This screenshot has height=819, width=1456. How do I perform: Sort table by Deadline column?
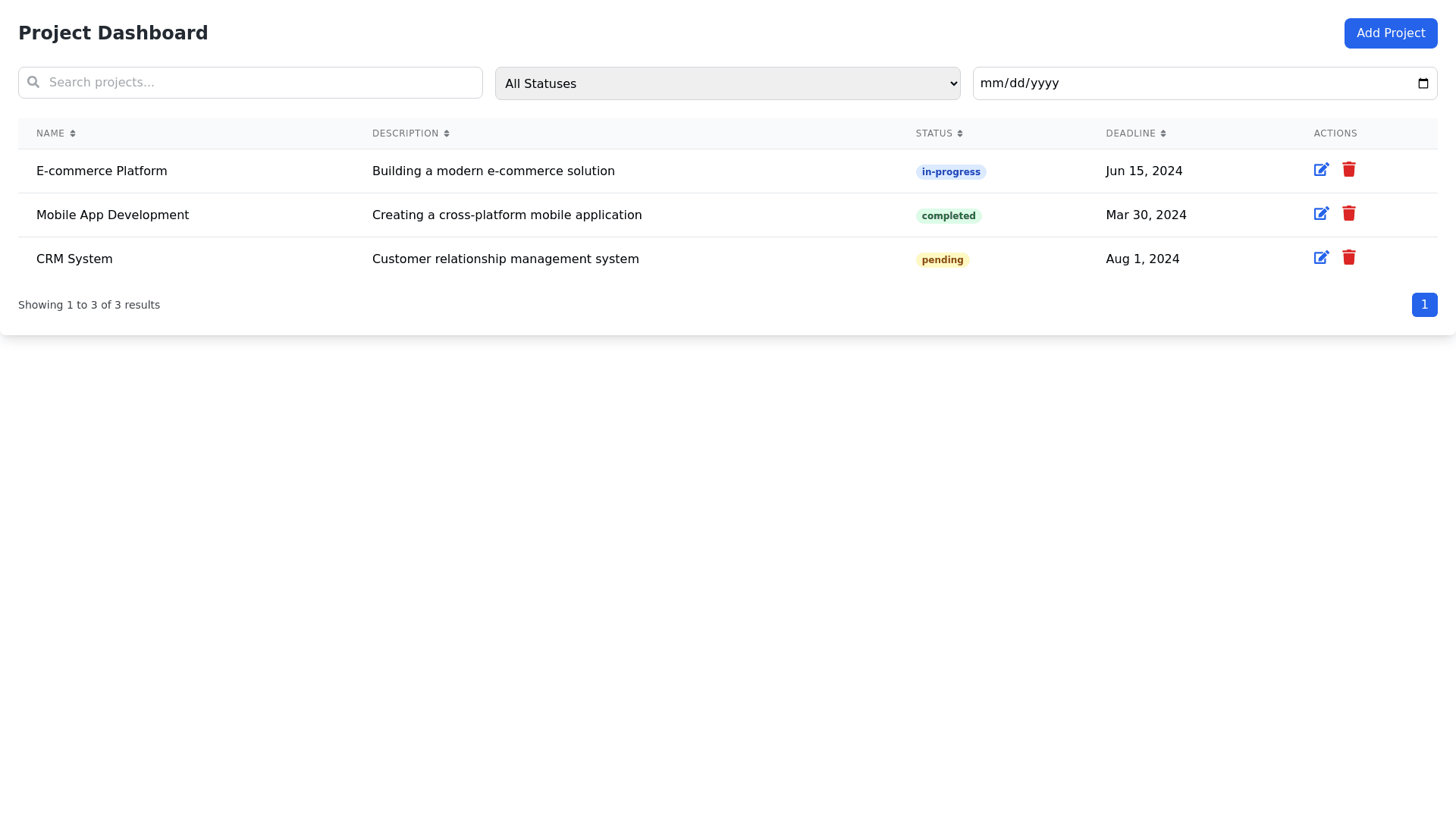click(x=1135, y=133)
